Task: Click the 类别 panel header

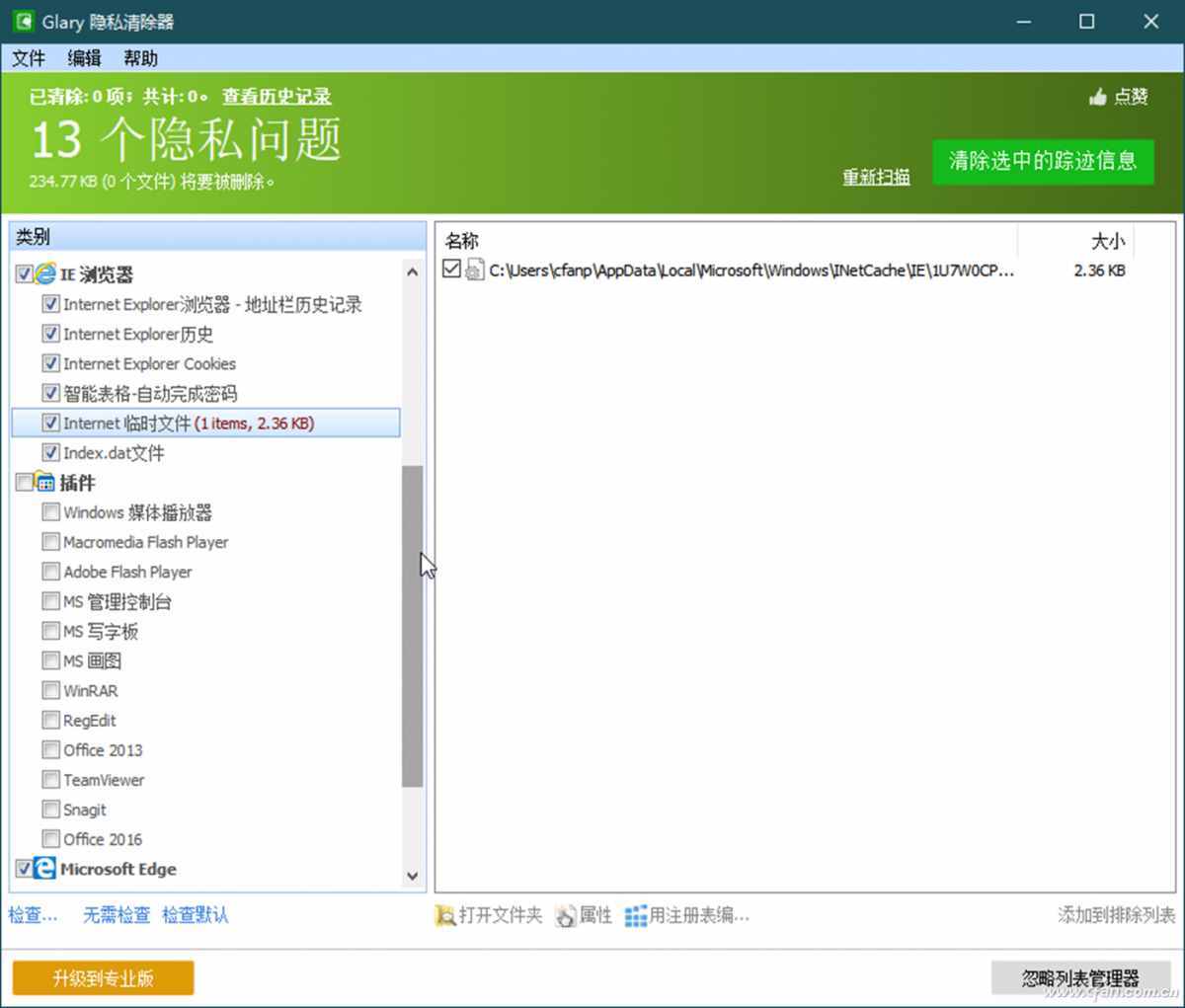Action: tap(217, 237)
